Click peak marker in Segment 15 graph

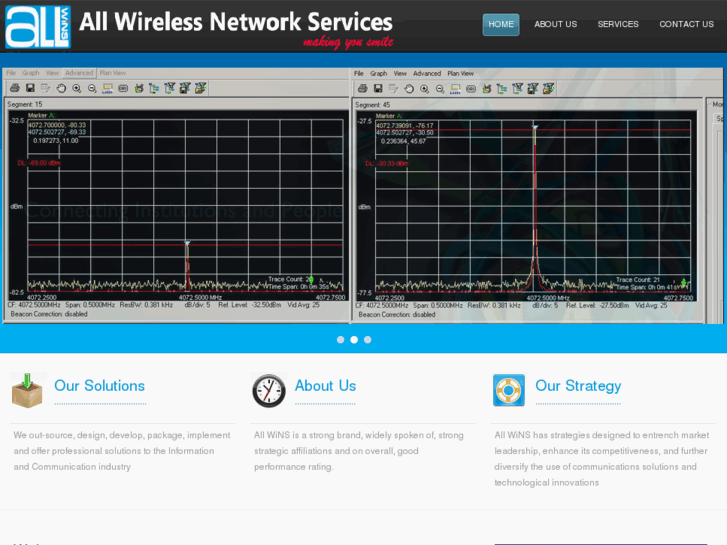(x=187, y=243)
